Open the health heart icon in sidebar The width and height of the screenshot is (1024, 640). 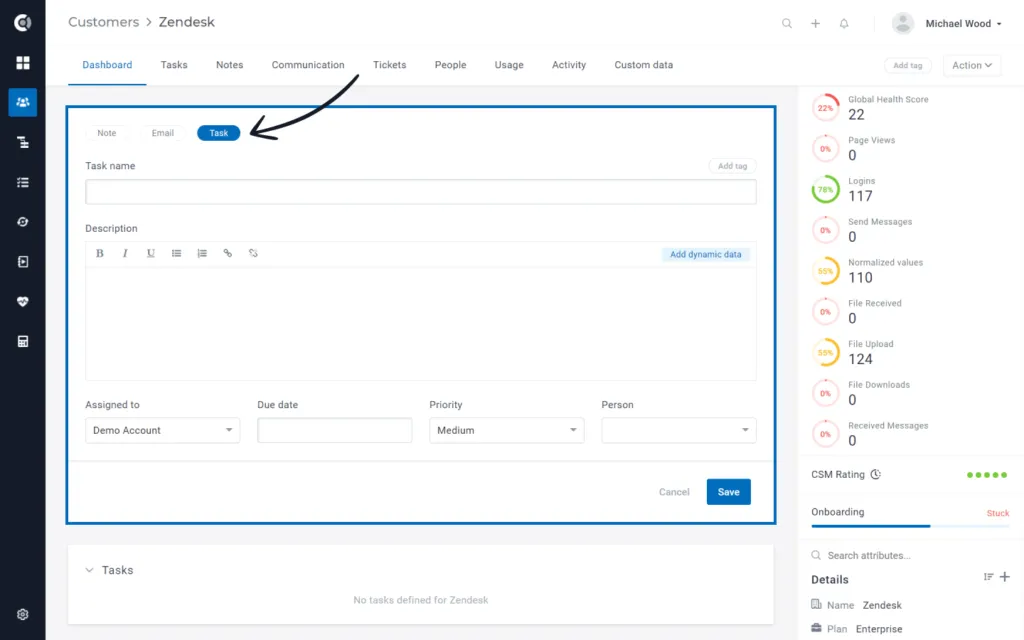[x=23, y=302]
